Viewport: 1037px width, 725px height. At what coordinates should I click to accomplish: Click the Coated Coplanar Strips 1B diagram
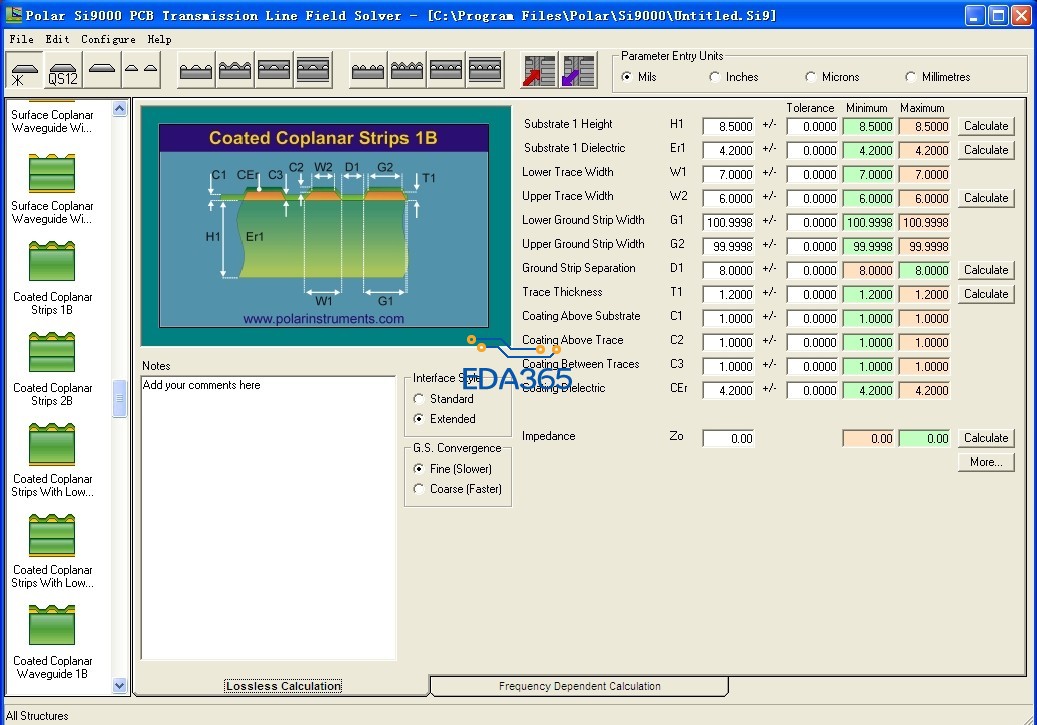coord(324,226)
